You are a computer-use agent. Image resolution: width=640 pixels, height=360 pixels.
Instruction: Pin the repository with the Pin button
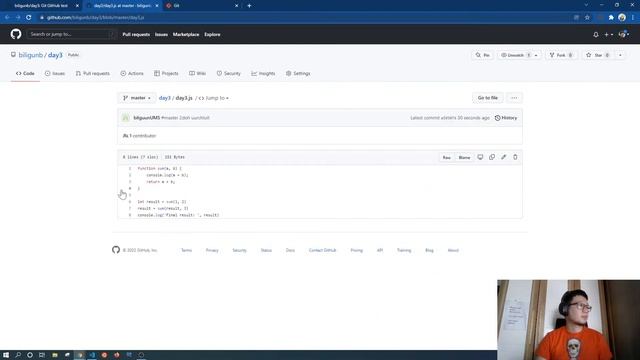tap(482, 55)
